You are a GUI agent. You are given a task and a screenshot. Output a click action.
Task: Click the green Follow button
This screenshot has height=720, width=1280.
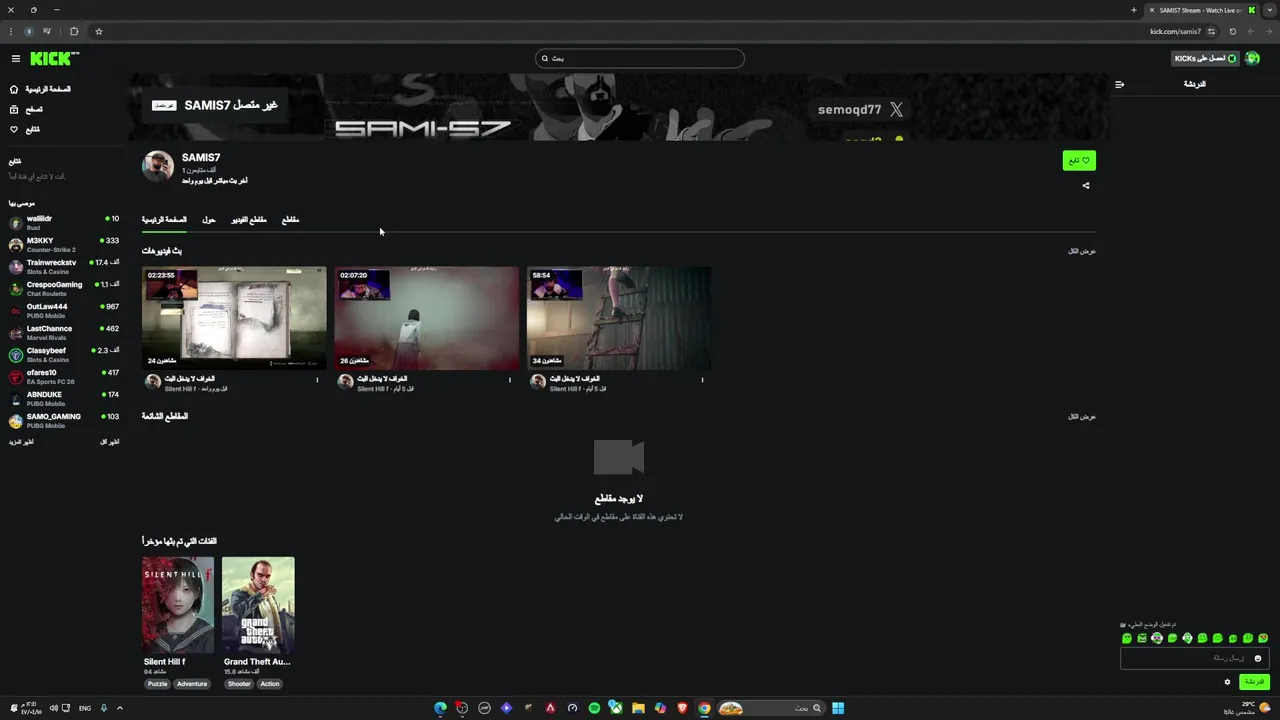pos(1079,160)
